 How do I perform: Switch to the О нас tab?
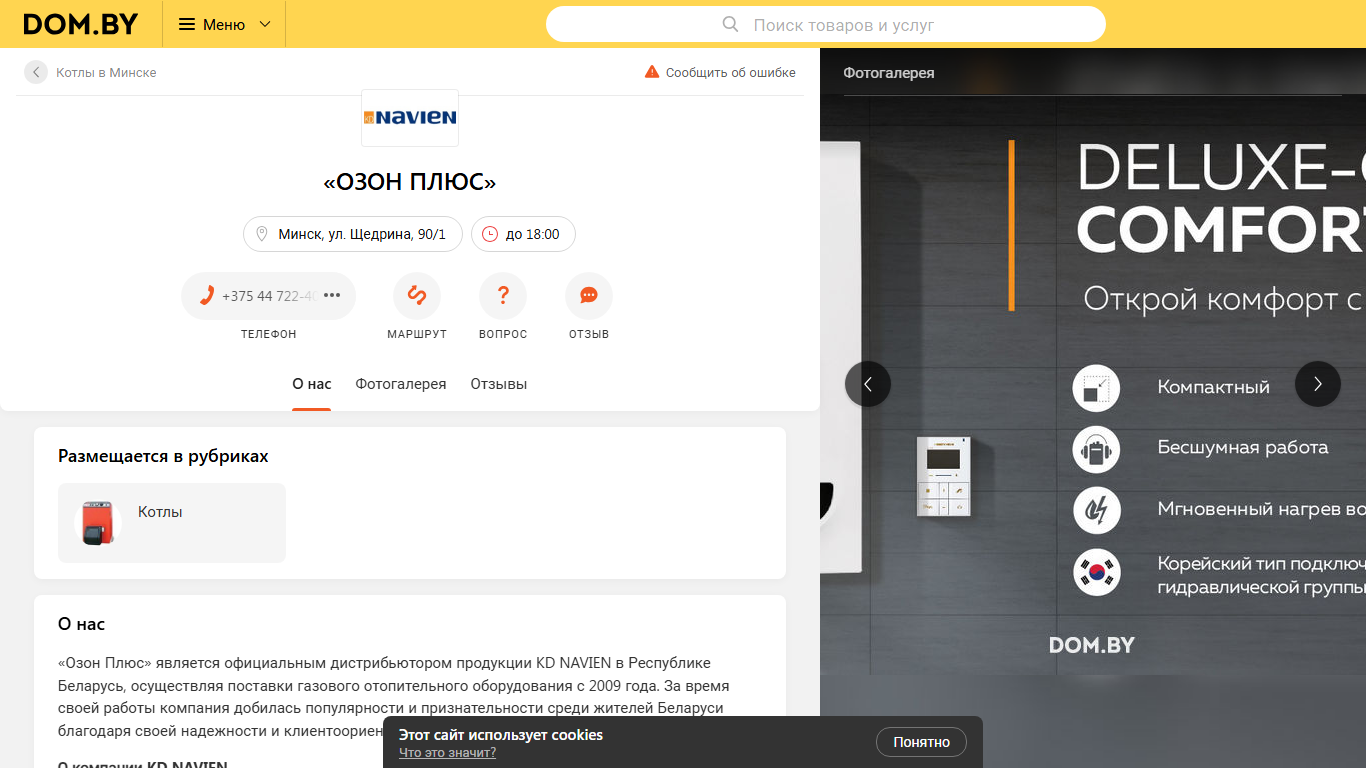(312, 384)
